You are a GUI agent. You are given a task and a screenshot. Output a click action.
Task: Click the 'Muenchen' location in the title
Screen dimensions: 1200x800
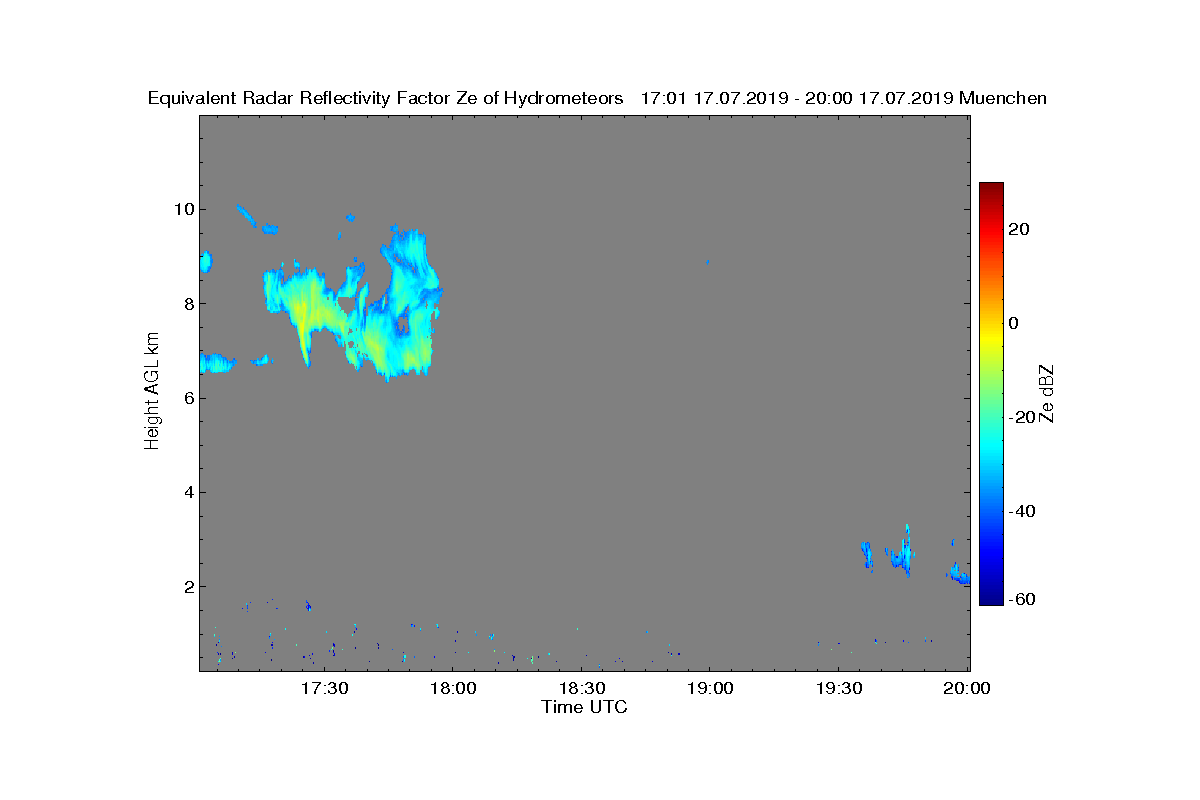tap(1003, 98)
